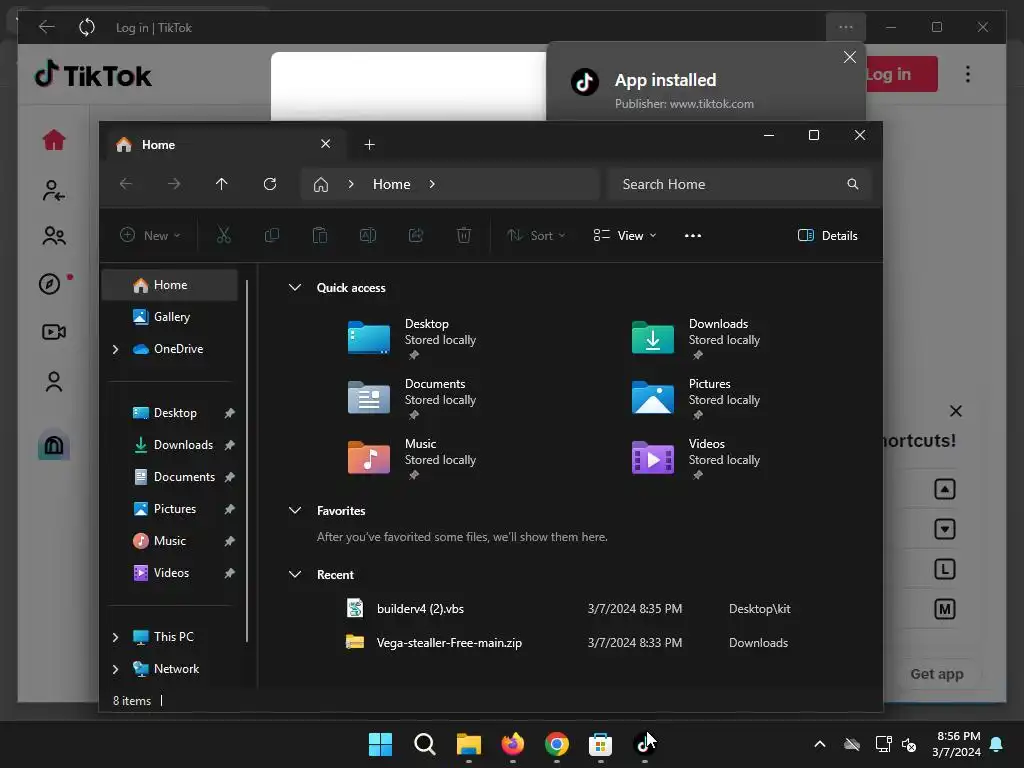
Task: Refresh the File Explorer Home view
Action: (x=270, y=184)
